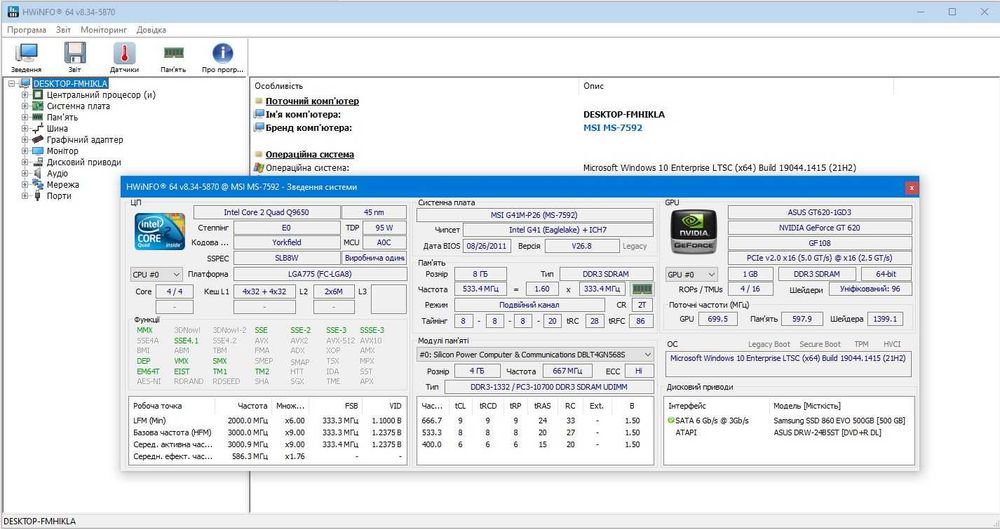
Task: Click the Поточний комп'ютер heading
Action: tap(312, 101)
